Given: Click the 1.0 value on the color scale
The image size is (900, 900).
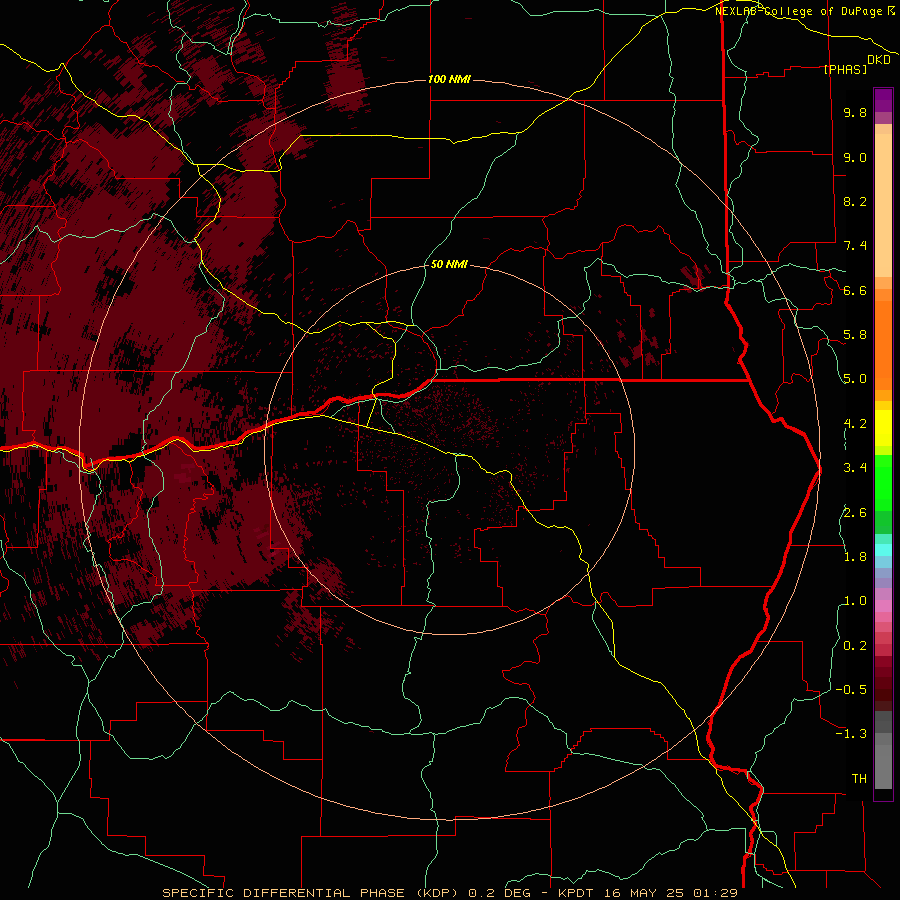Looking at the screenshot, I should point(855,601).
